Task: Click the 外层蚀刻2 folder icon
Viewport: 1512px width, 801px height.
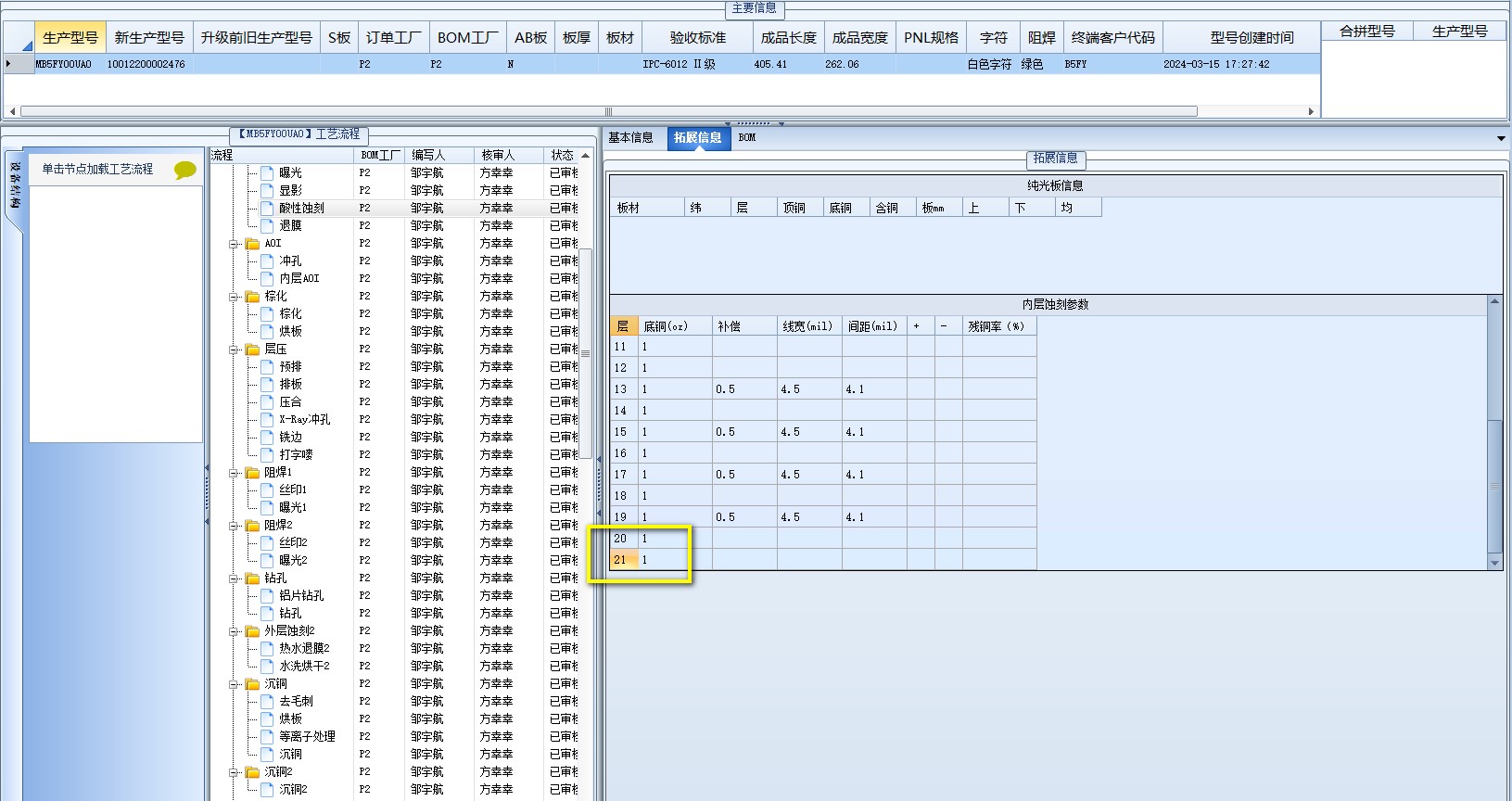Action: pyautogui.click(x=252, y=630)
